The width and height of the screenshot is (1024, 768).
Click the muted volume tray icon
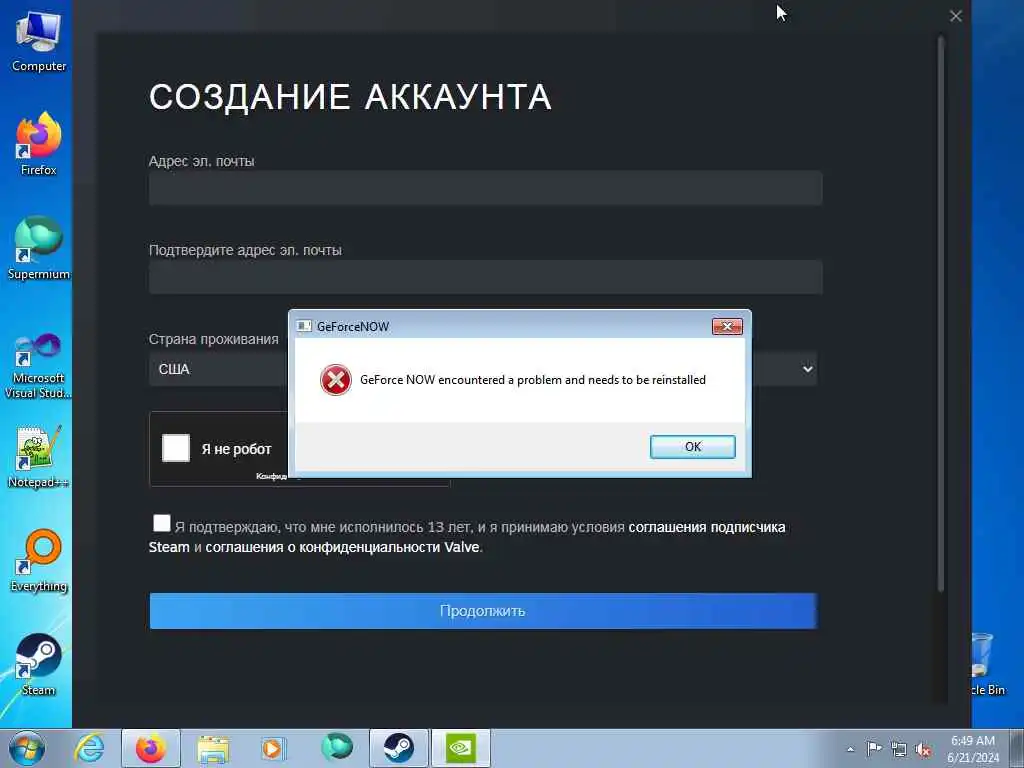(923, 750)
